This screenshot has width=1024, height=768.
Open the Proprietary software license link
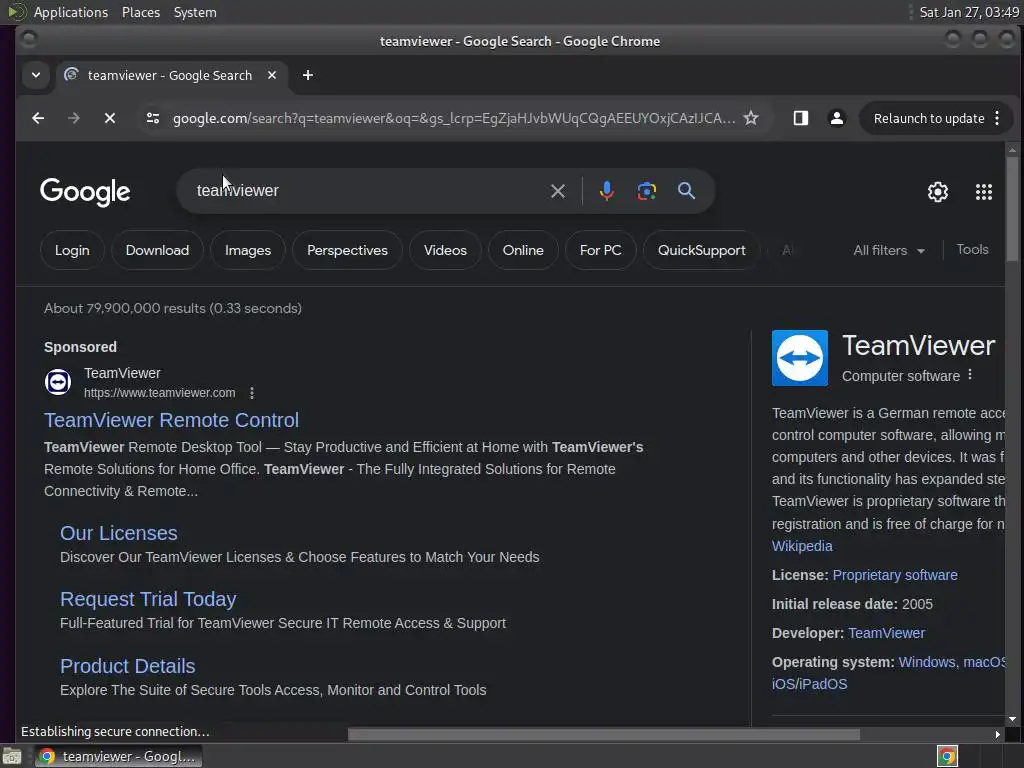895,575
